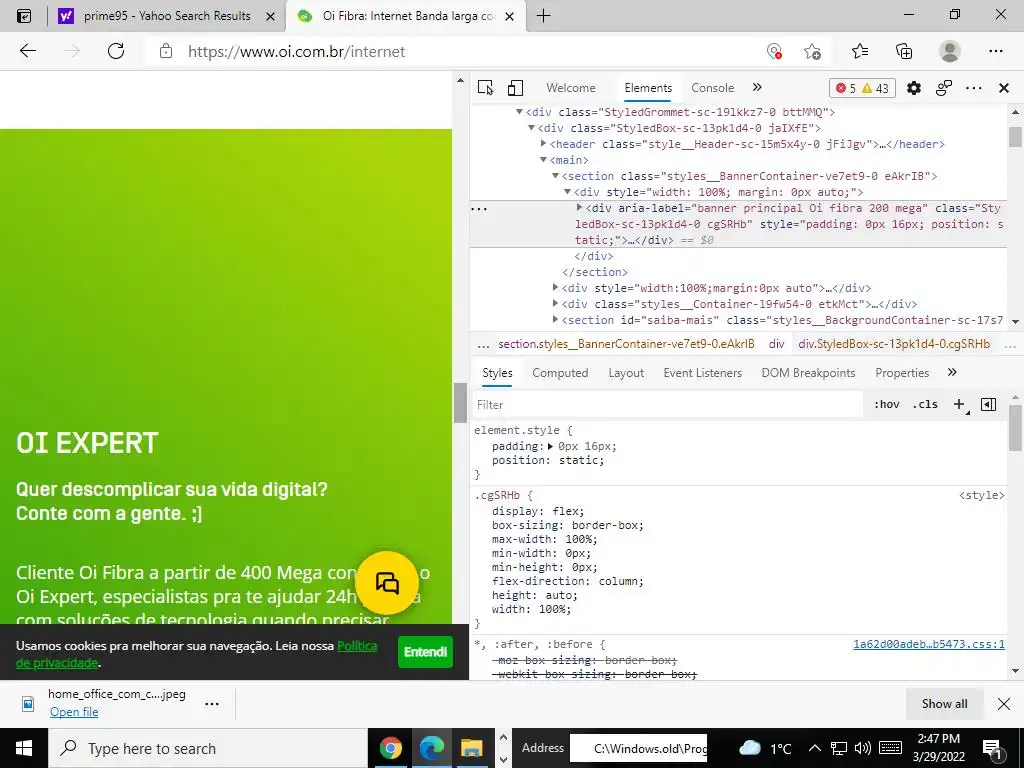Open Chrome from the taskbar
The width and height of the screenshot is (1024, 768).
[391, 748]
